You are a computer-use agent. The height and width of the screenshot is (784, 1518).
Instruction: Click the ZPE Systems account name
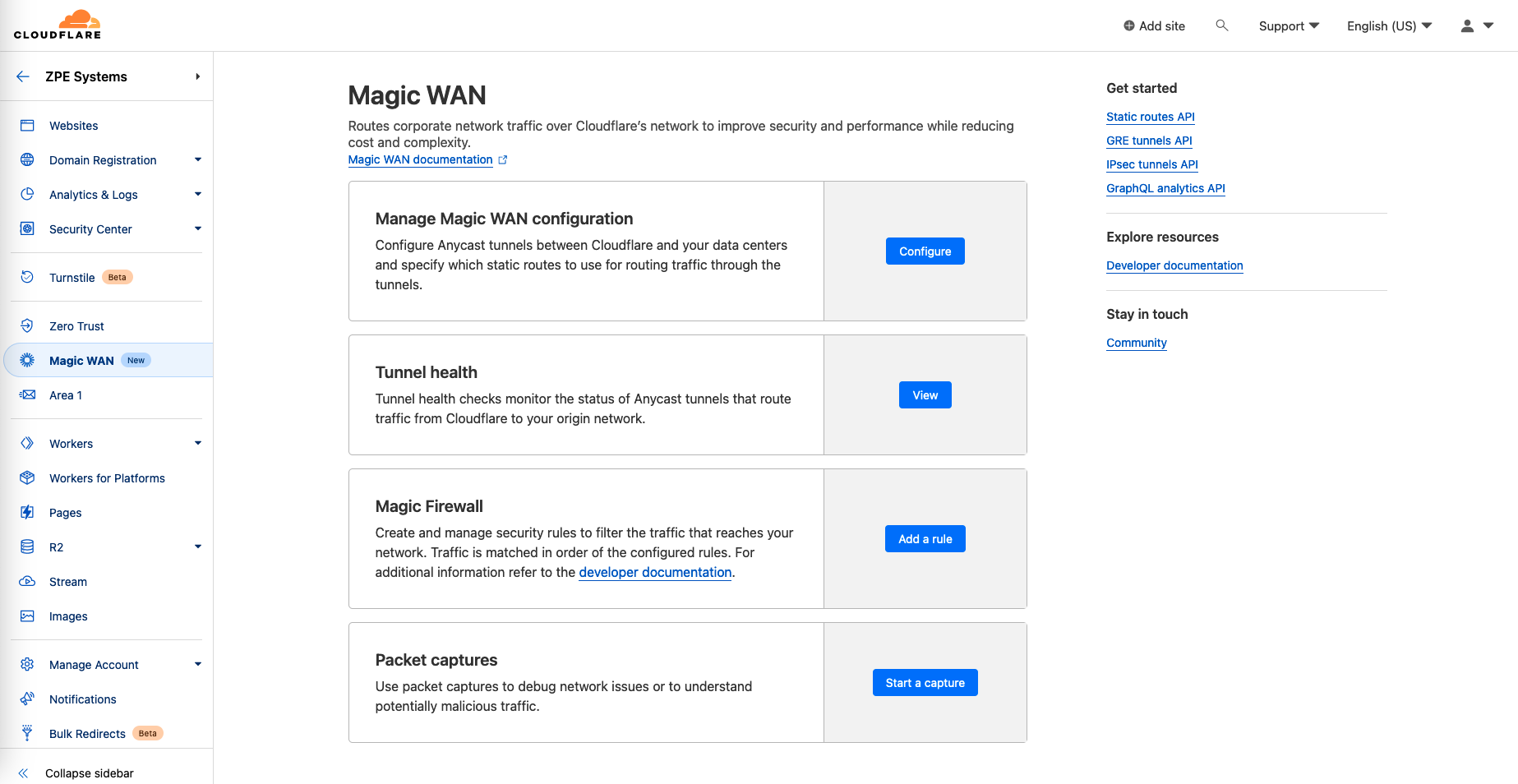click(x=86, y=76)
